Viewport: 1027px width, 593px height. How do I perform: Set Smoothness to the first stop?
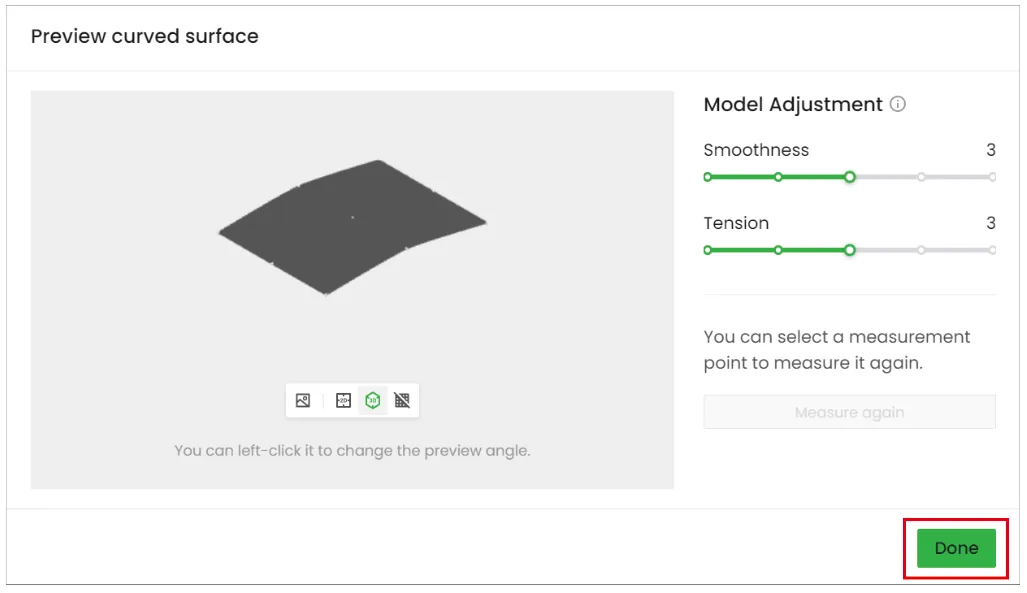coord(707,177)
